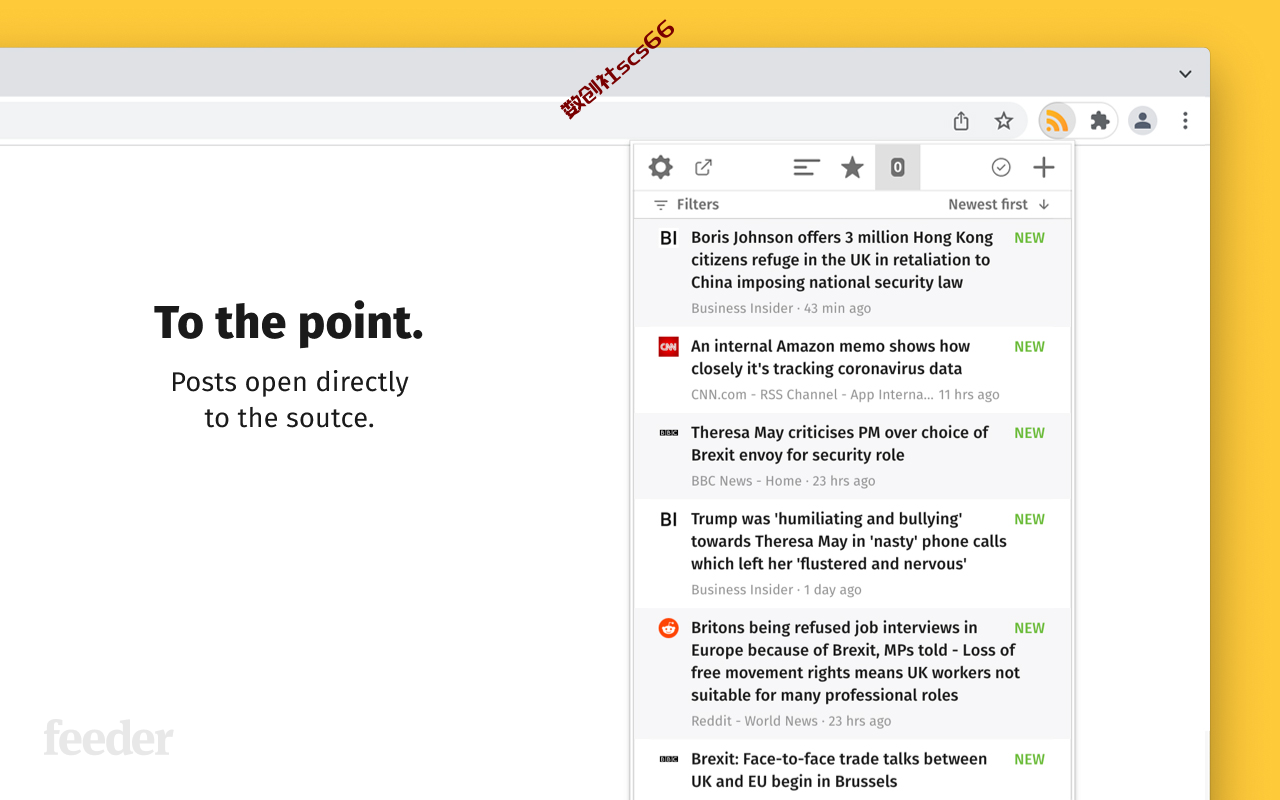Click BBC logo on Theresa May post
The width and height of the screenshot is (1280, 800).
point(669,433)
